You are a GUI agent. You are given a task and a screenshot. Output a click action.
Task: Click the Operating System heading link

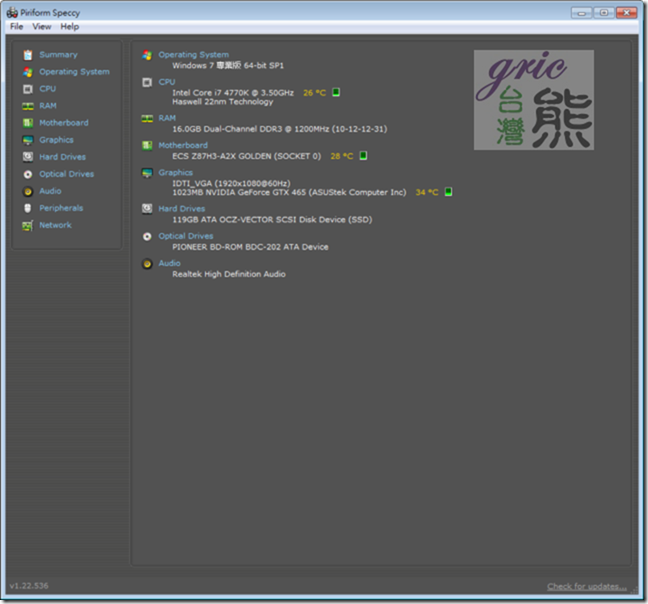point(193,55)
